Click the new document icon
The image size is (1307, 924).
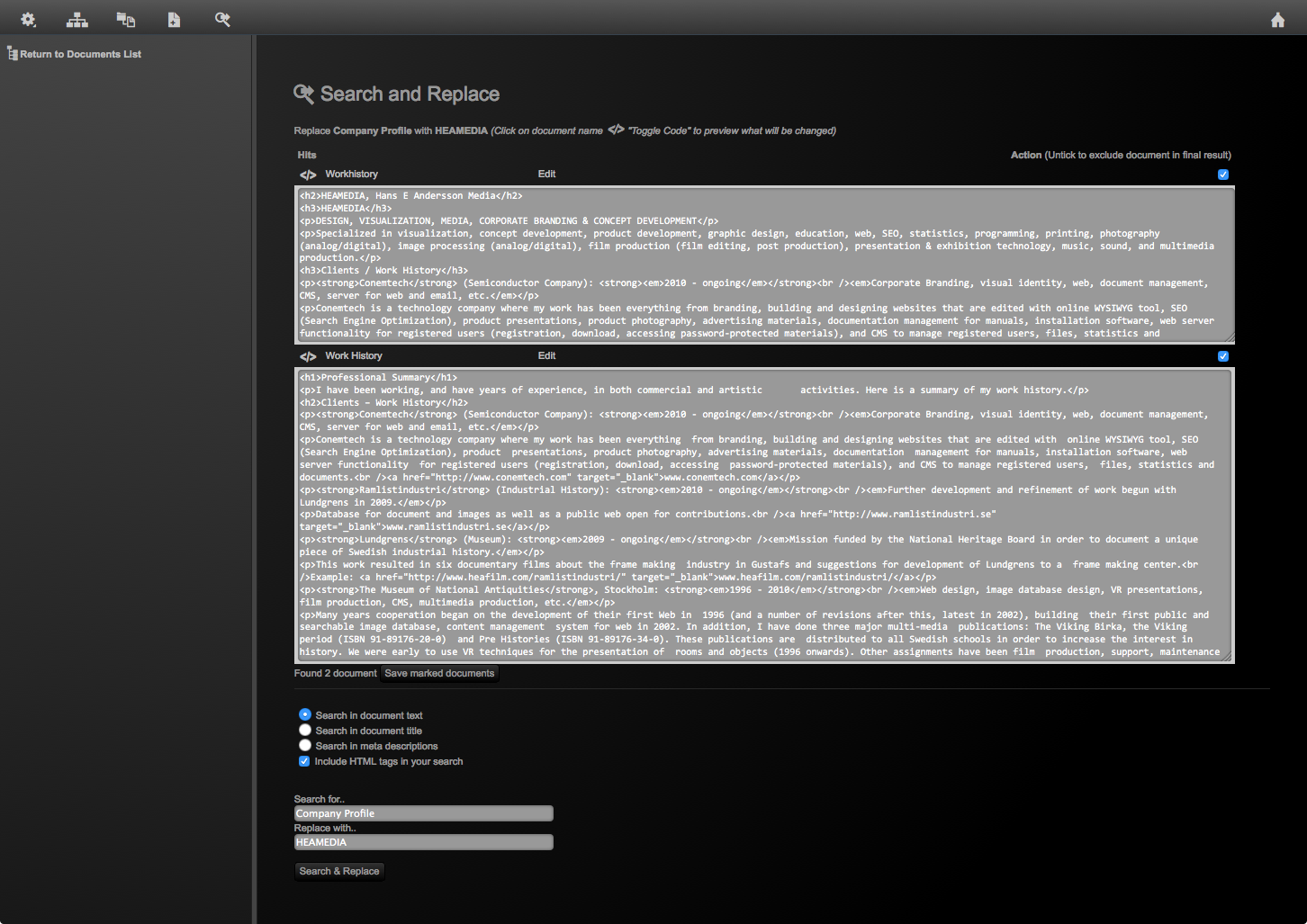pyautogui.click(x=174, y=20)
